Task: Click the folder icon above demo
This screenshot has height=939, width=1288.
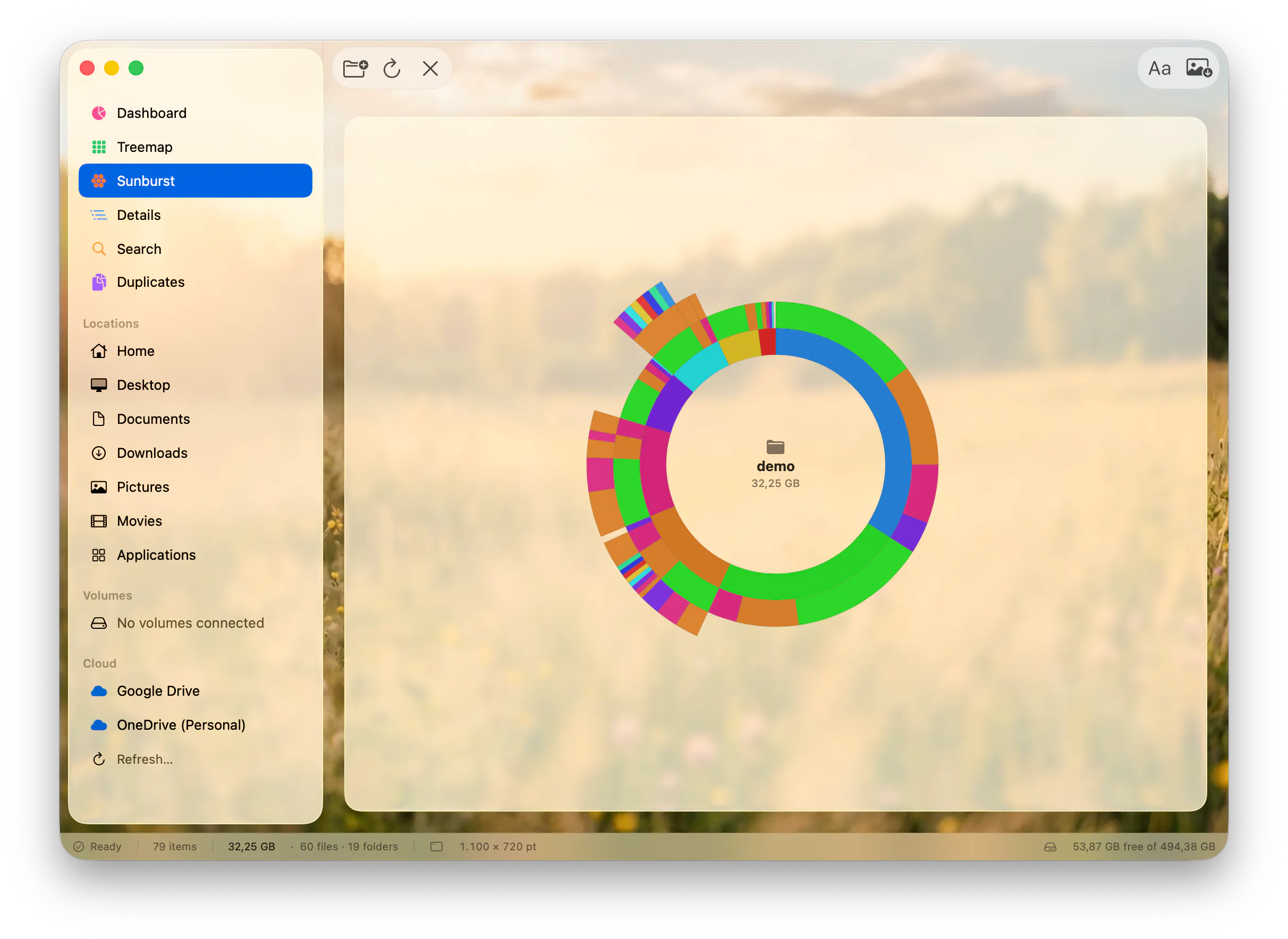Action: pos(776,447)
